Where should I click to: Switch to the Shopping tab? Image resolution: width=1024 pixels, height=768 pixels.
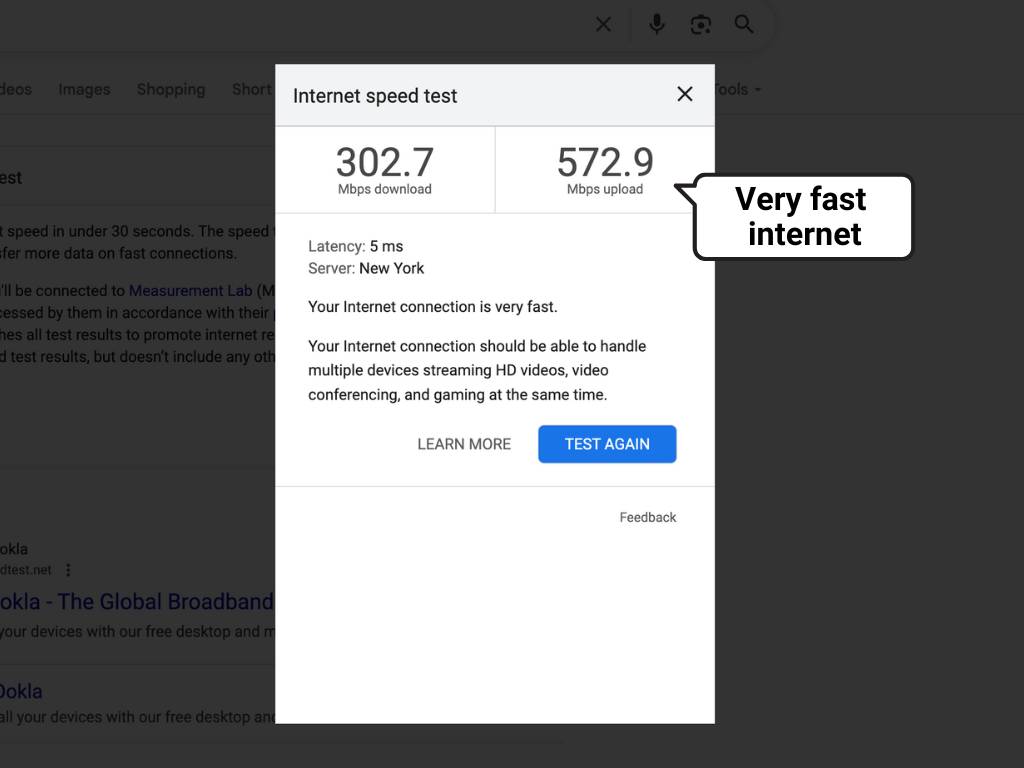point(171,89)
